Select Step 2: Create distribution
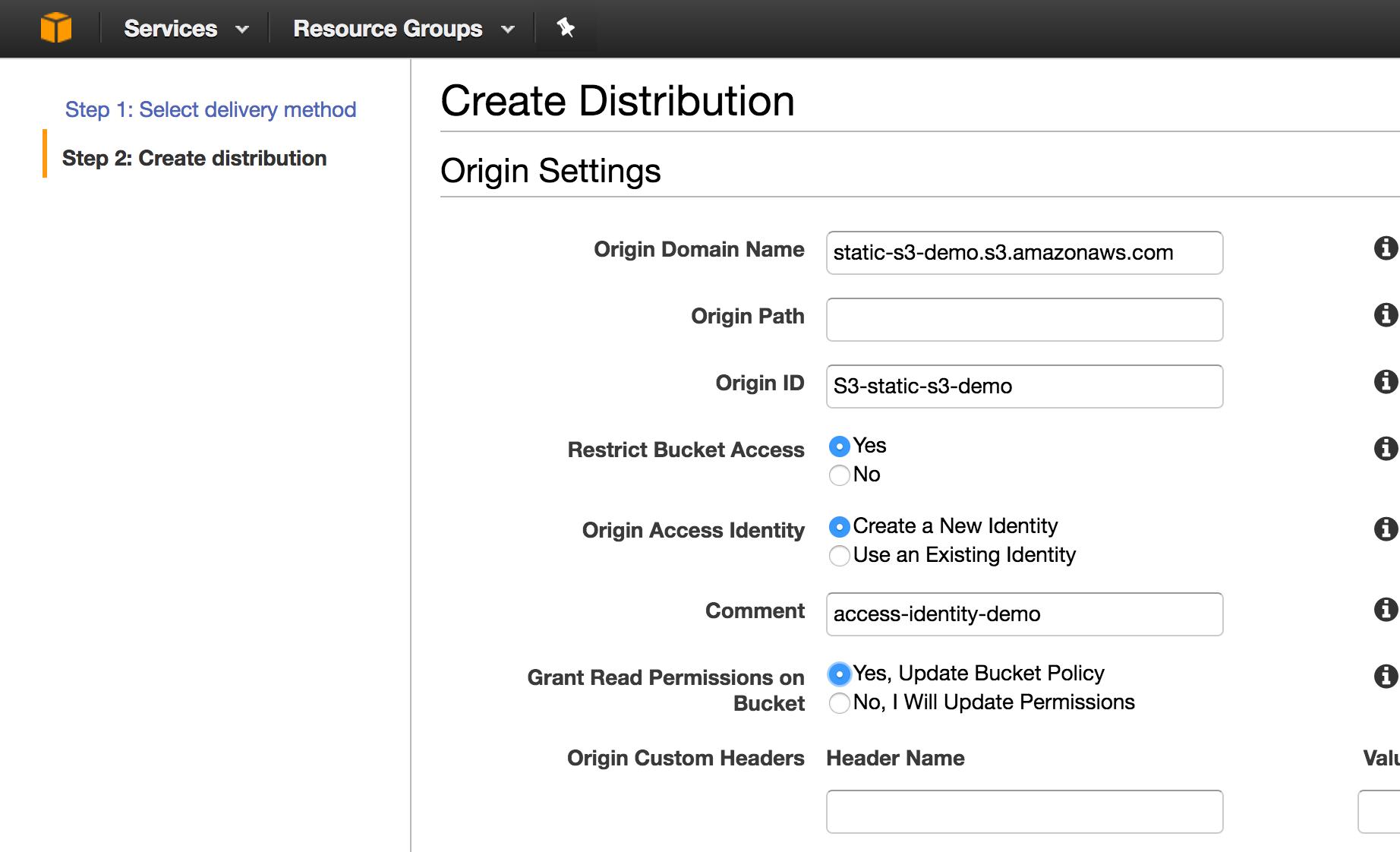The image size is (1400, 852). point(194,158)
